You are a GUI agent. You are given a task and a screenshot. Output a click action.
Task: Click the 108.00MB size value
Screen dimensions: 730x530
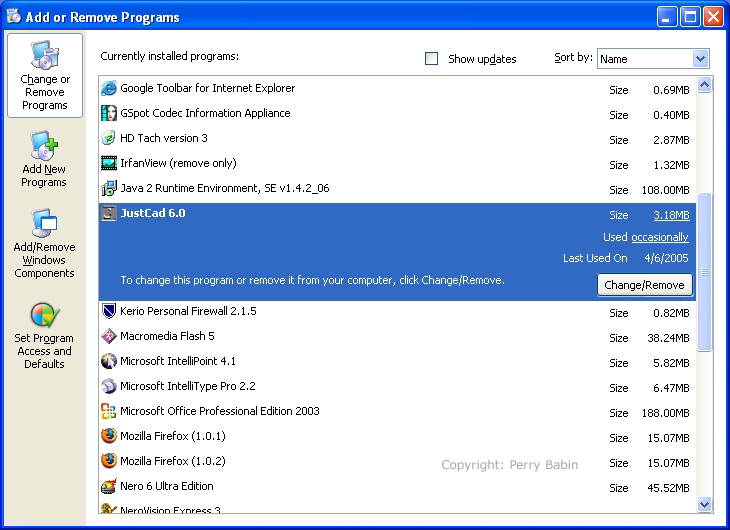coord(665,190)
